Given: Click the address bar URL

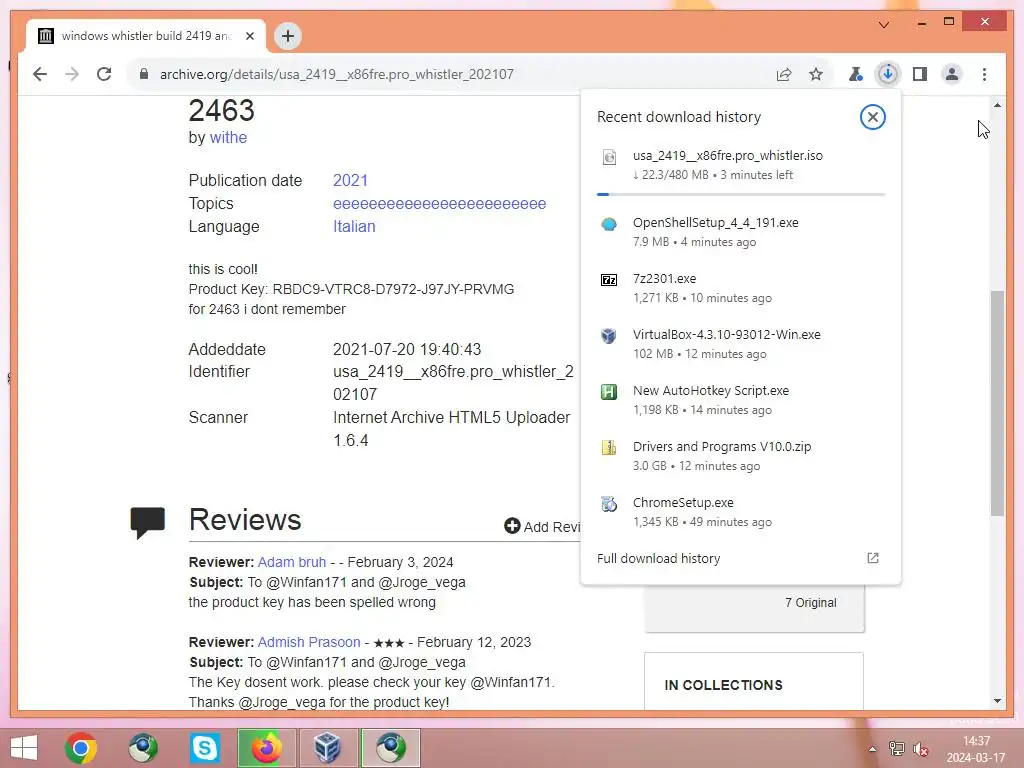Looking at the screenshot, I should click(337, 74).
